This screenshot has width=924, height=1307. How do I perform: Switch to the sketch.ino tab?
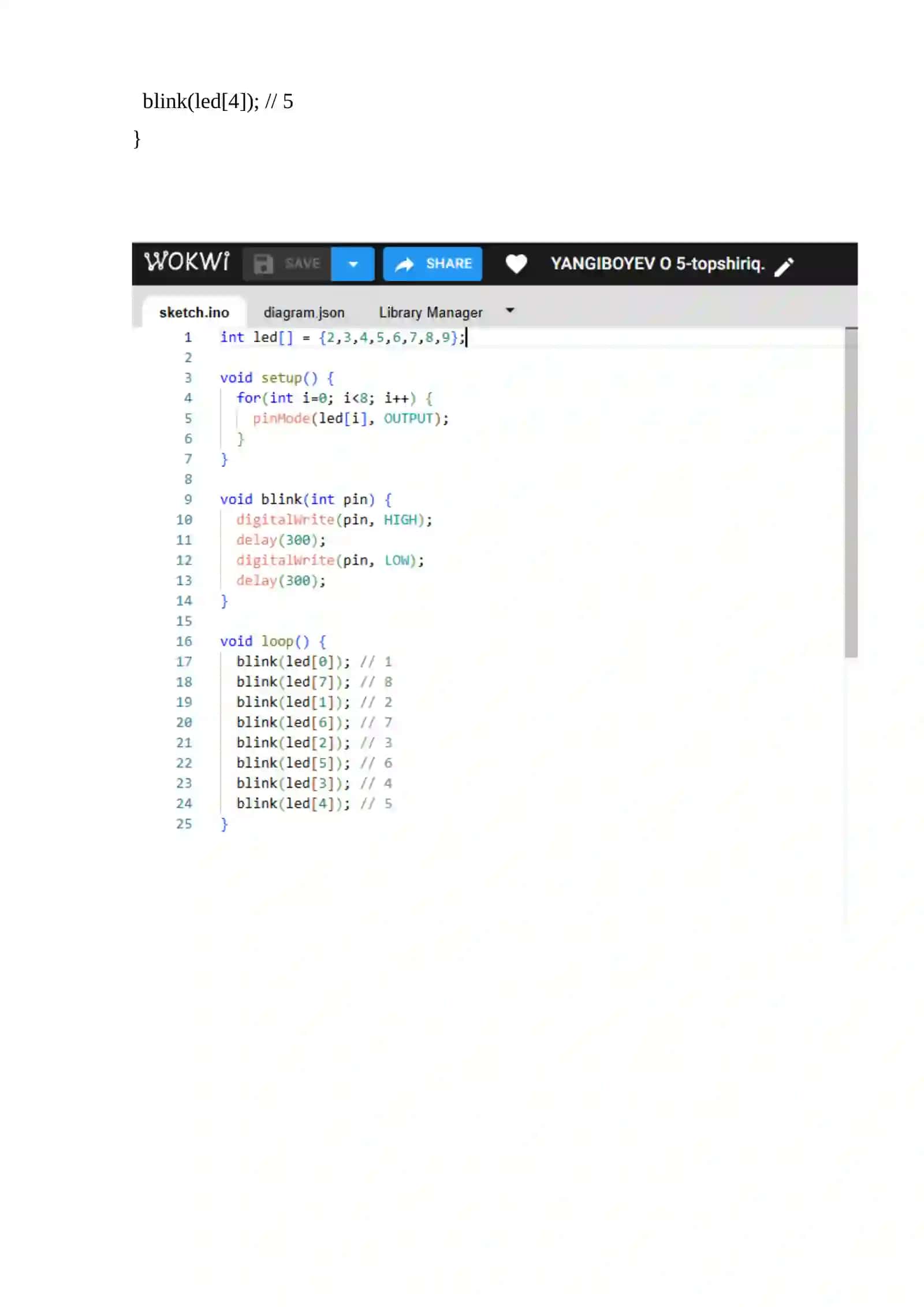point(194,313)
